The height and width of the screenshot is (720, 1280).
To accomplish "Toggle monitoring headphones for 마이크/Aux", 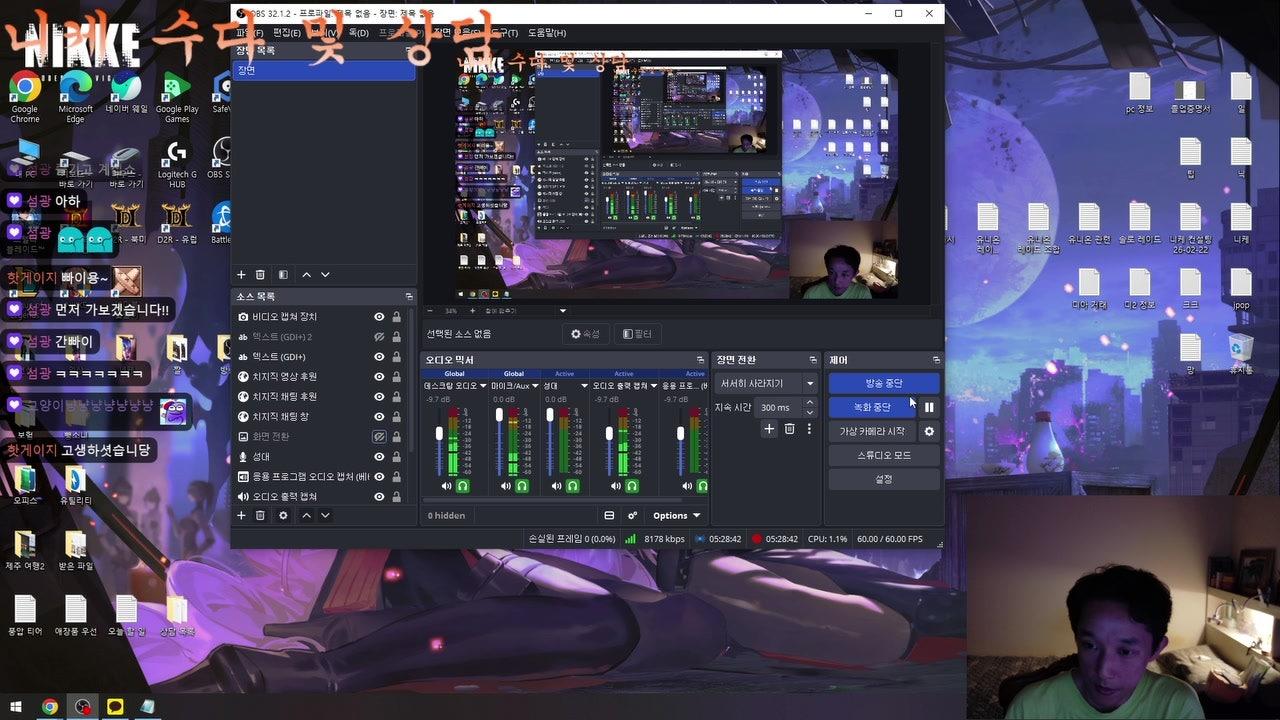I will 521,486.
